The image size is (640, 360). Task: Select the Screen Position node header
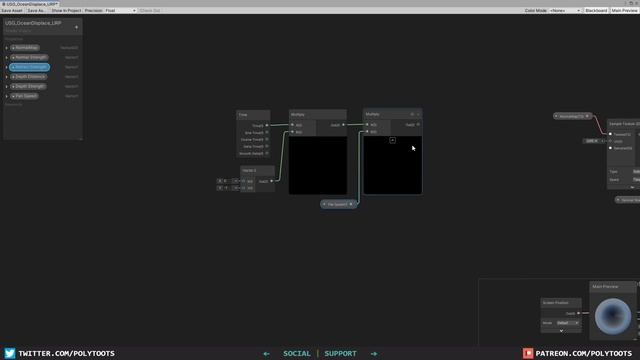click(561, 303)
